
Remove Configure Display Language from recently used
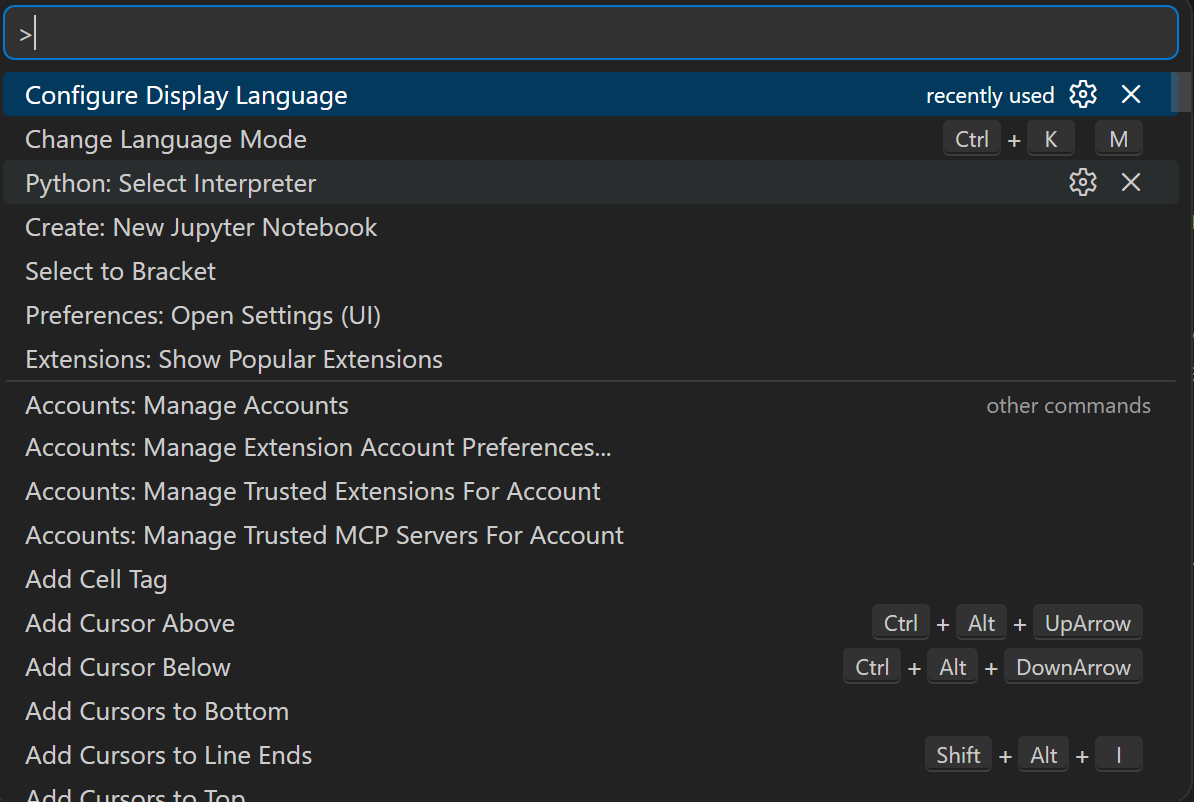pyautogui.click(x=1131, y=94)
